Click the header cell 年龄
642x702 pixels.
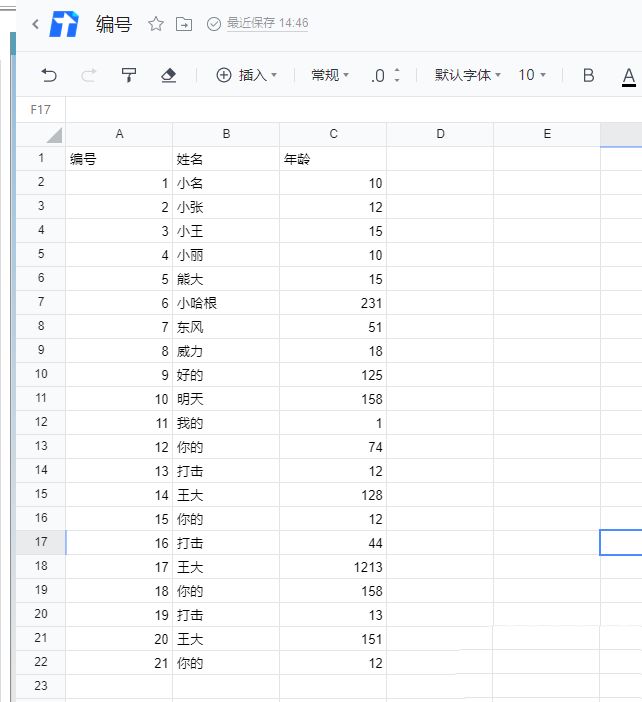pyautogui.click(x=333, y=159)
